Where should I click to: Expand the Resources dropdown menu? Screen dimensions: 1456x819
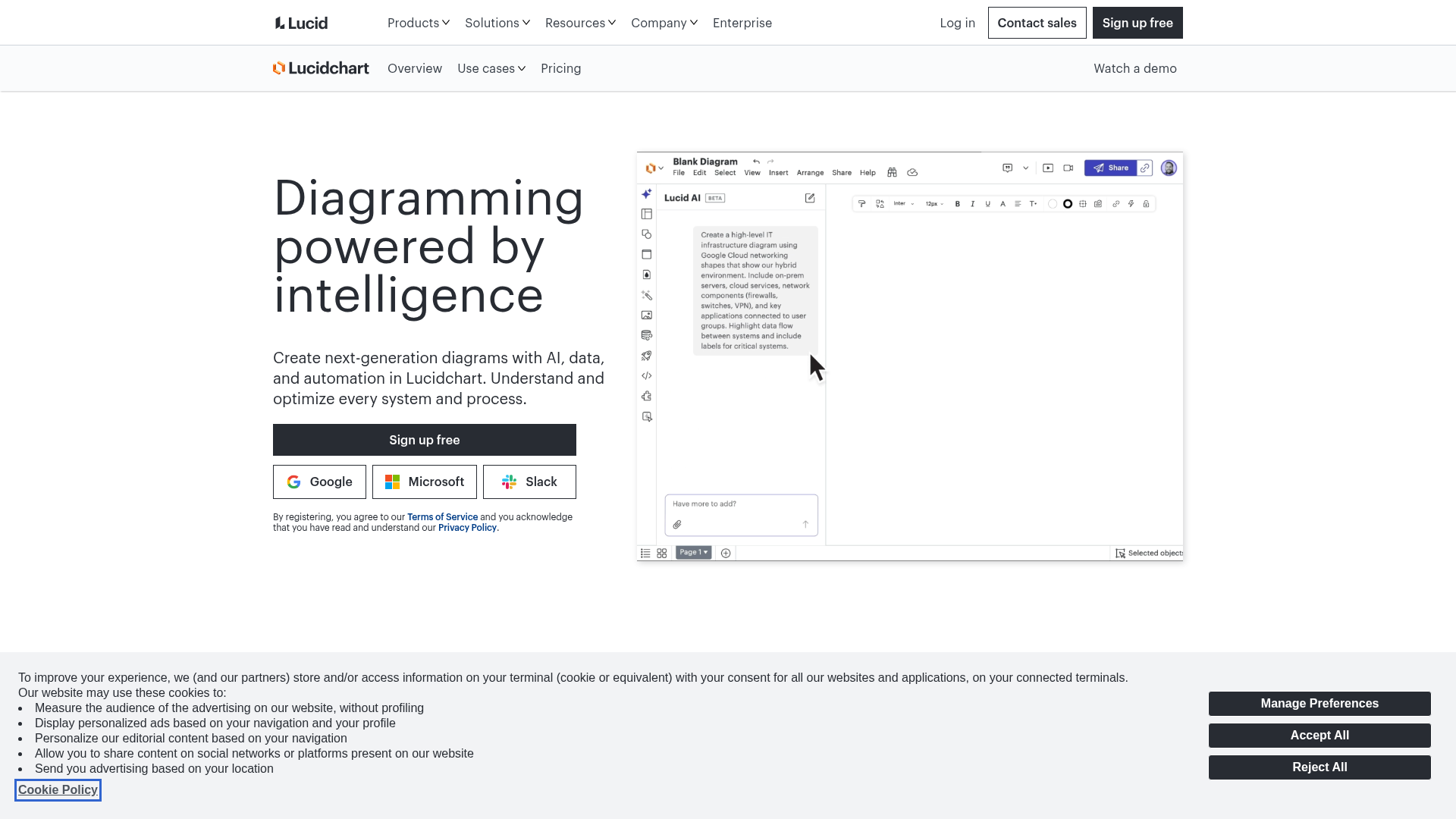point(581,23)
